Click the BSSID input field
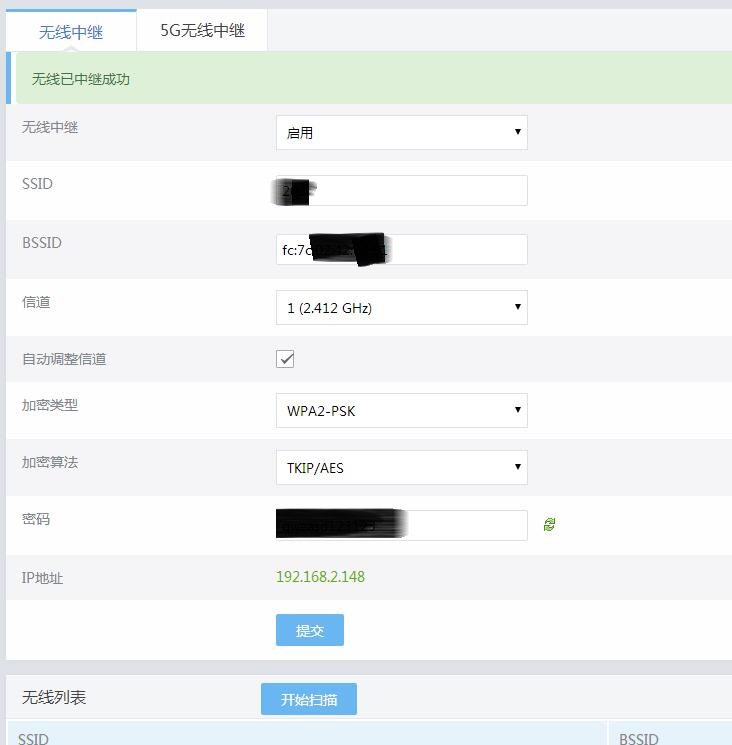This screenshot has width=732, height=745. pos(401,249)
